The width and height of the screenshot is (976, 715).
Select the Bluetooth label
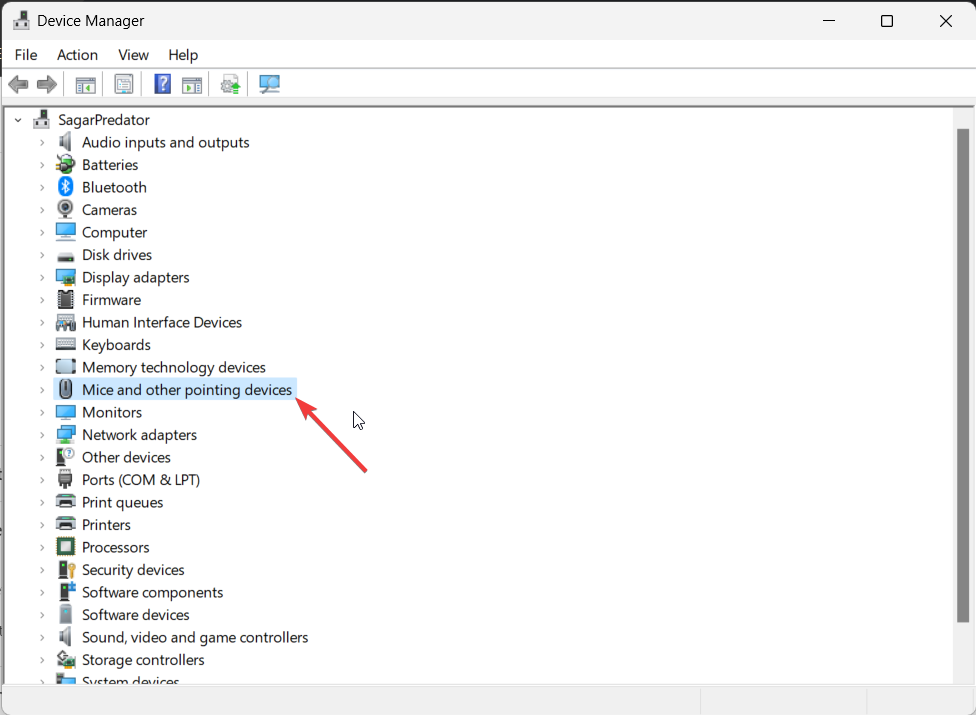tap(115, 187)
